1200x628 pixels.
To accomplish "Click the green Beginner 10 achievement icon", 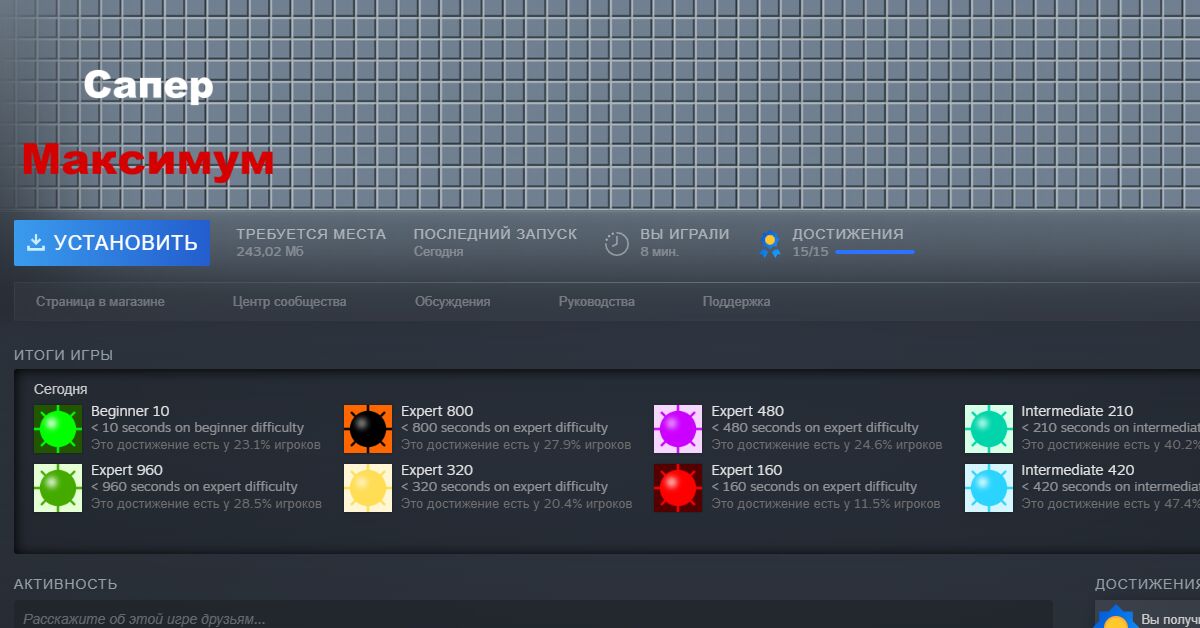I will 58,429.
